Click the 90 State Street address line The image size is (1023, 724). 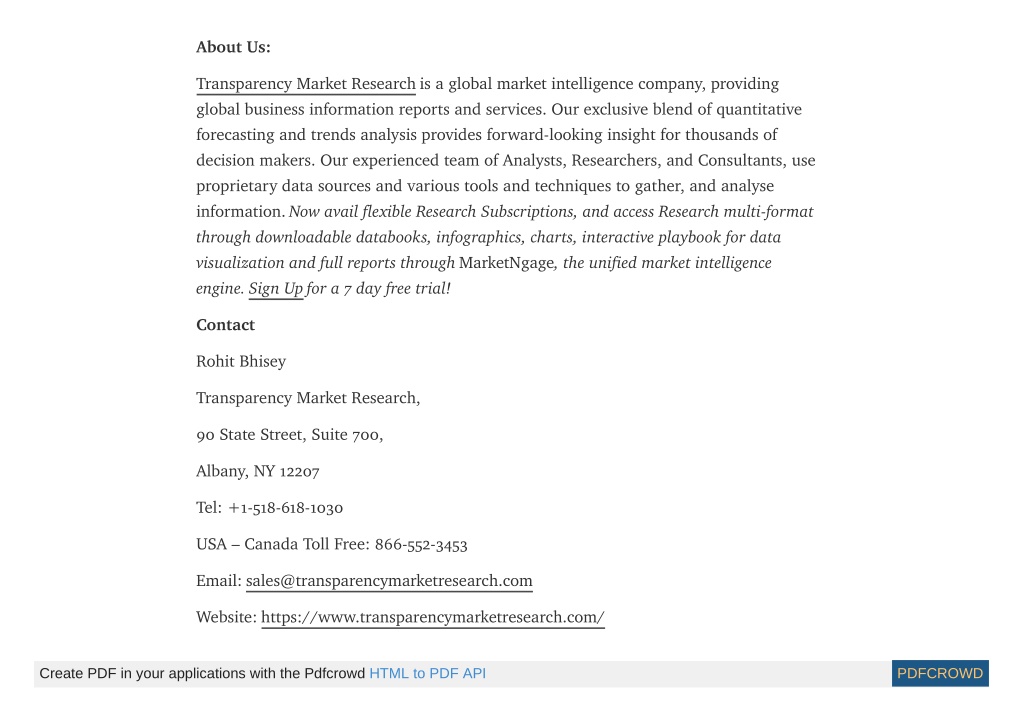tap(289, 434)
